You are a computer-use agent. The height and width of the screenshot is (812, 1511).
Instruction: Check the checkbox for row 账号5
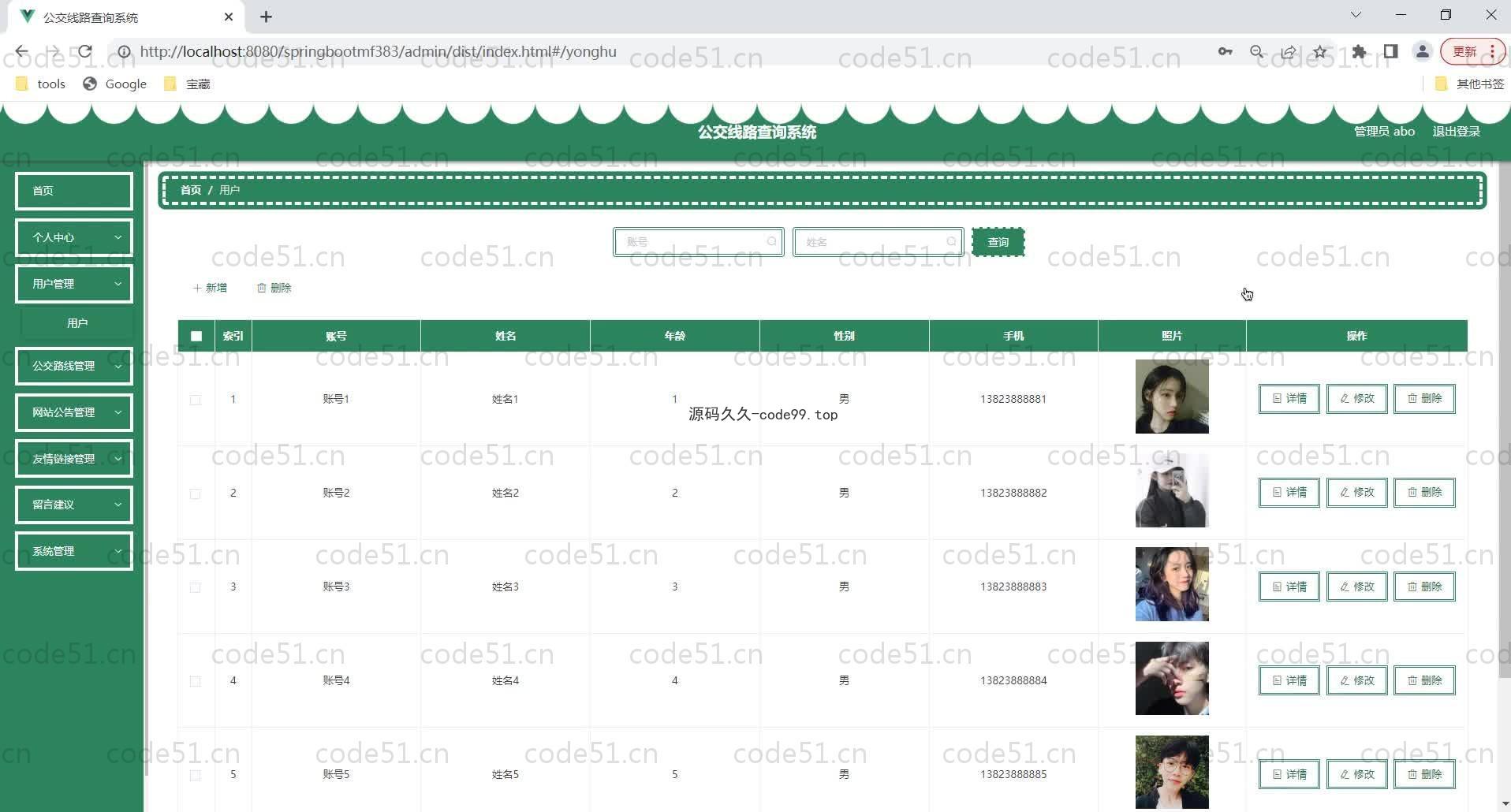(196, 775)
